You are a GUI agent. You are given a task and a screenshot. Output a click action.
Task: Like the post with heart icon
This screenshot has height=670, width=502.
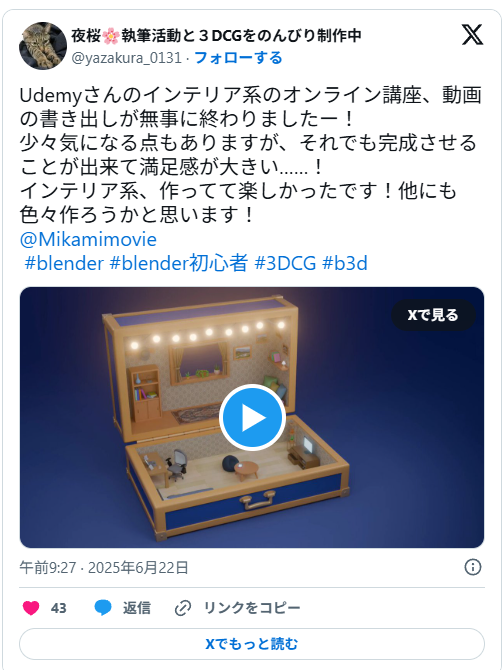click(31, 608)
